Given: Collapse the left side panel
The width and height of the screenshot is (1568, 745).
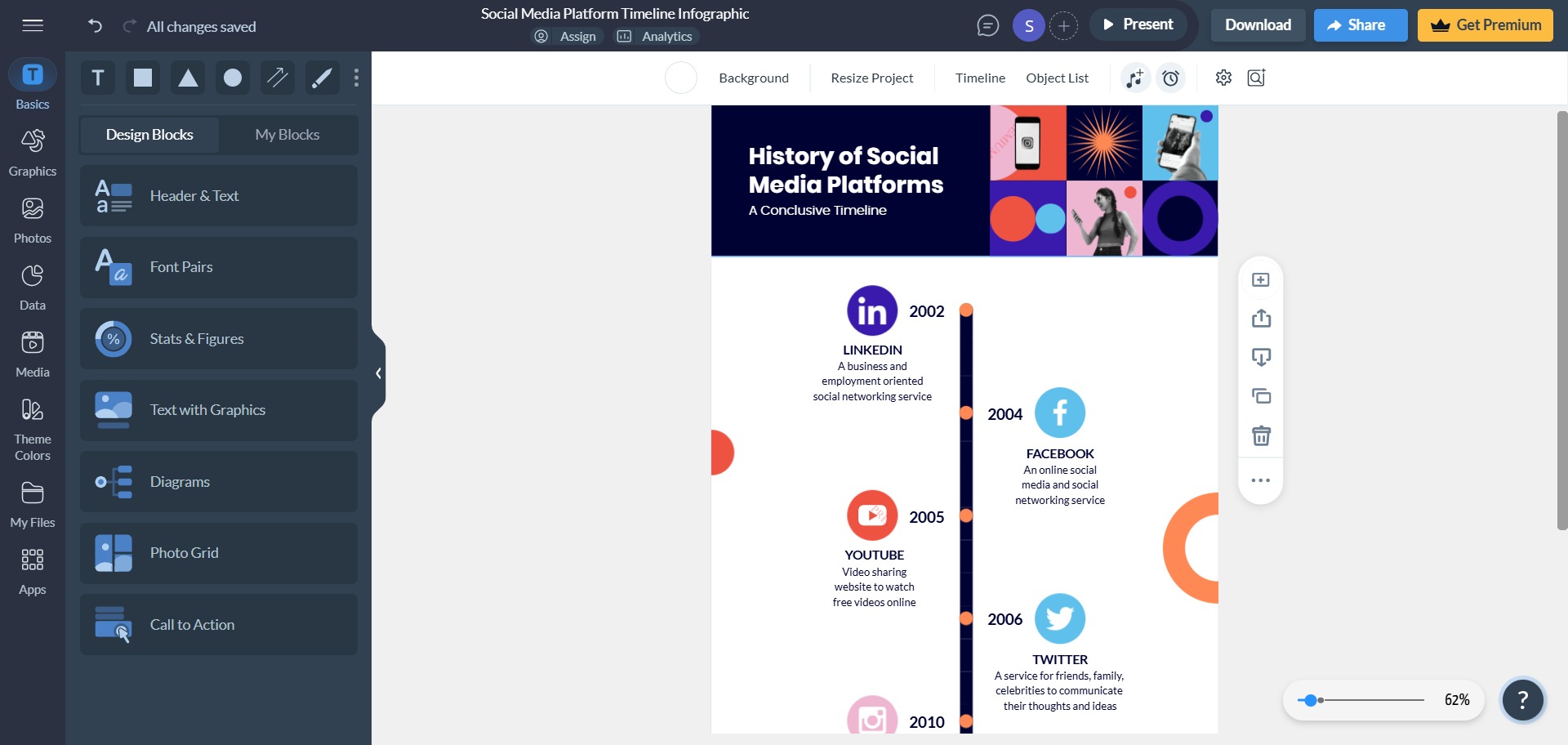Looking at the screenshot, I should point(378,373).
